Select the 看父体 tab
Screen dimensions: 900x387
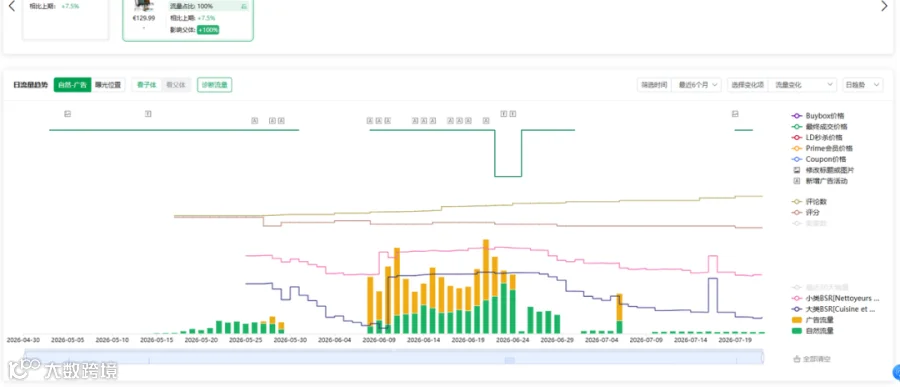click(176, 85)
